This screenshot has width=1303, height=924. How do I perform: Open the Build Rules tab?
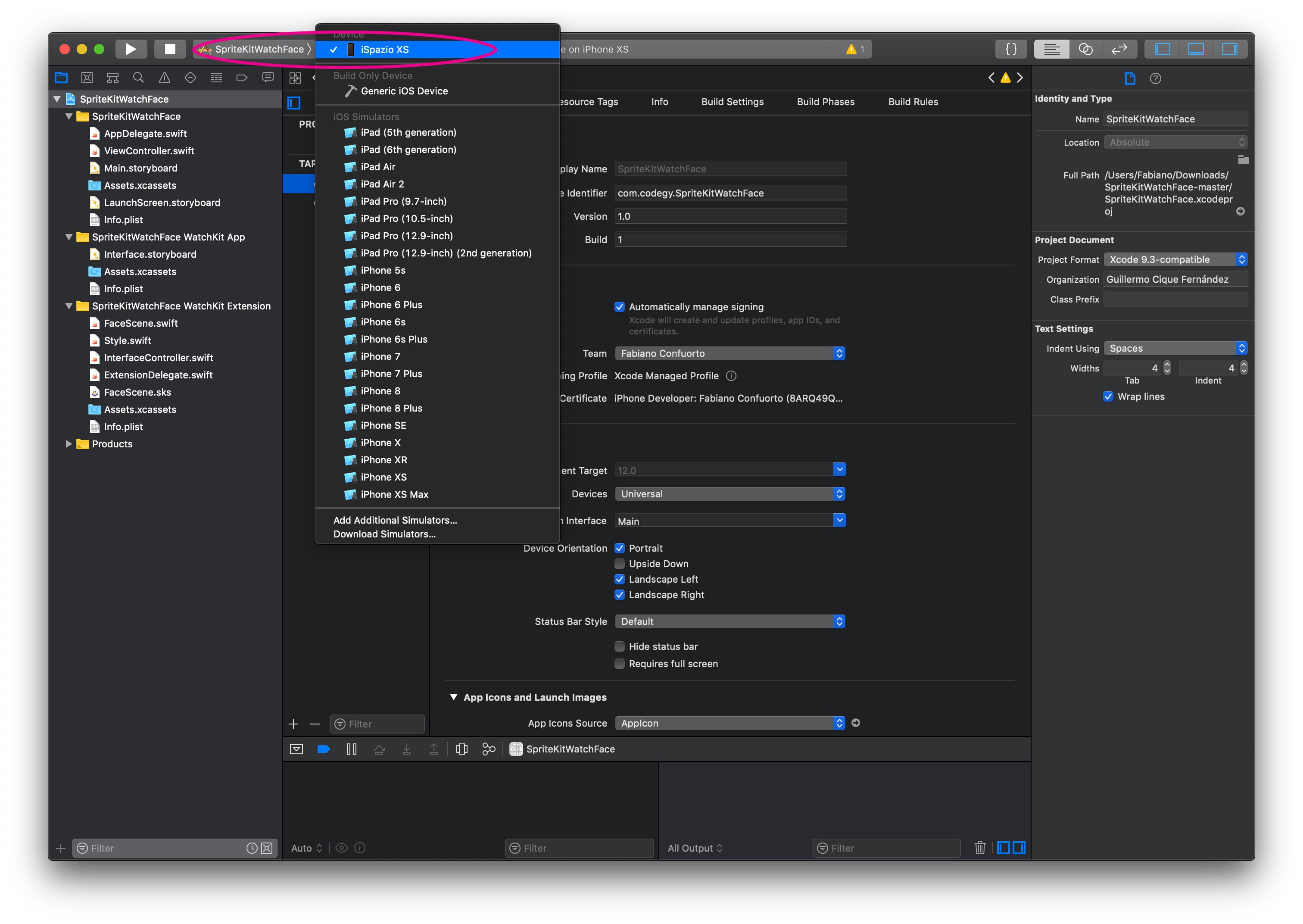[913, 102]
